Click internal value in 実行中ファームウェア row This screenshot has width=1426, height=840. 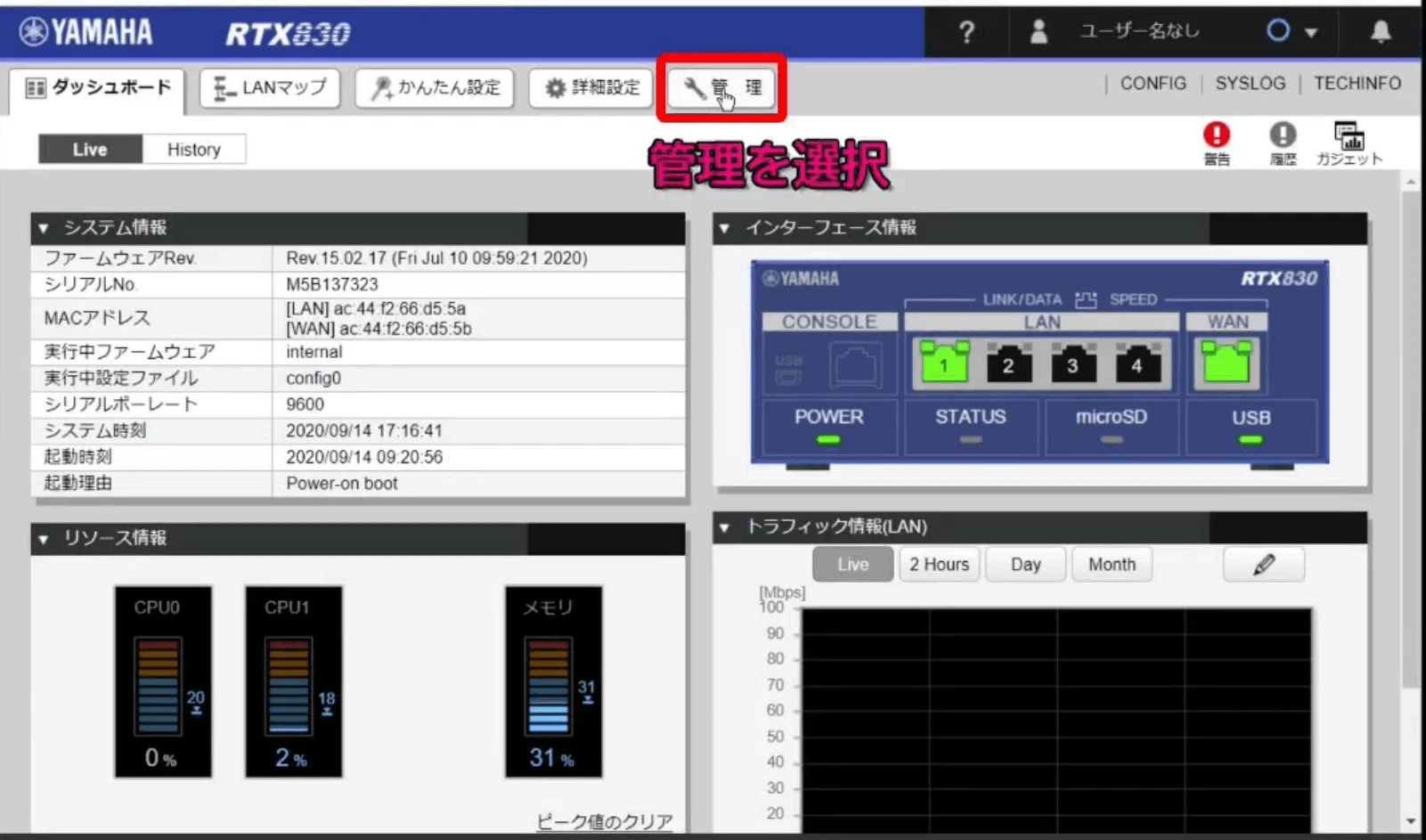(x=314, y=352)
